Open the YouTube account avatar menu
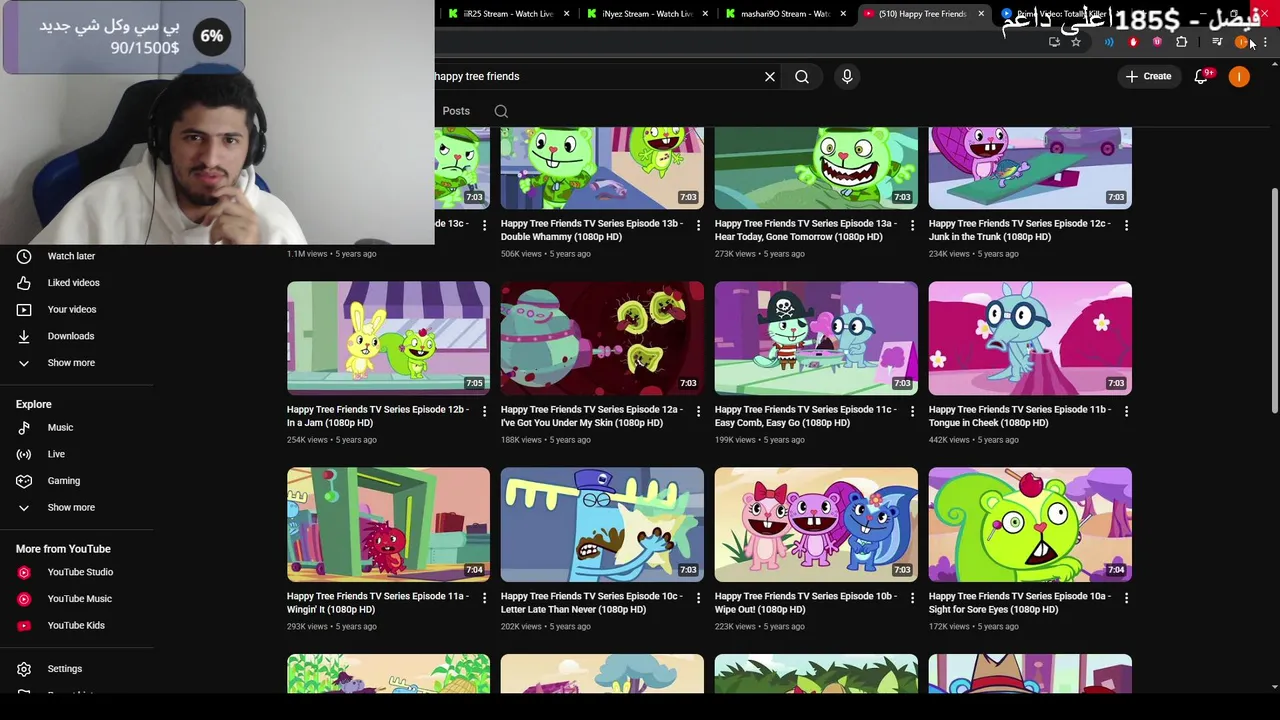1280x720 pixels. 1239,76
